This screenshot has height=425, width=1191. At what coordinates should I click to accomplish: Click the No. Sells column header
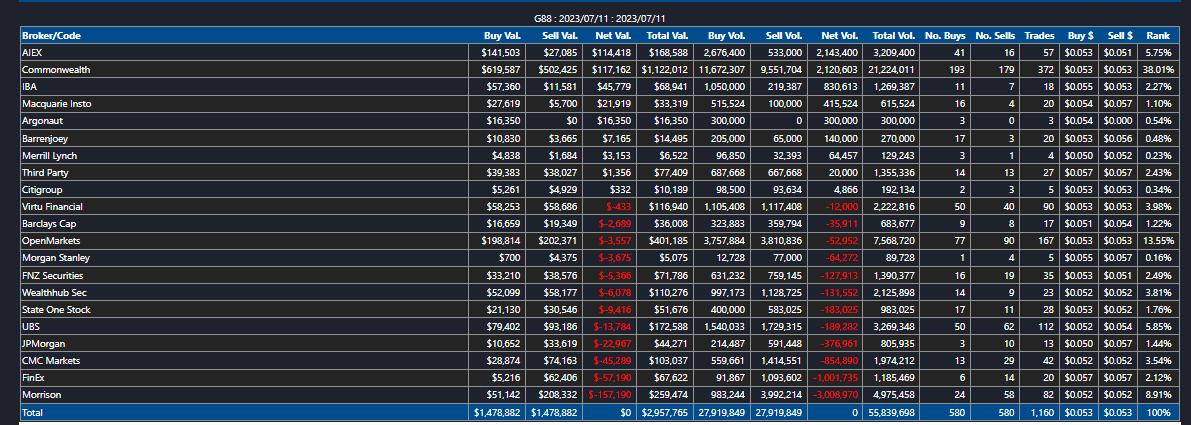click(x=994, y=36)
